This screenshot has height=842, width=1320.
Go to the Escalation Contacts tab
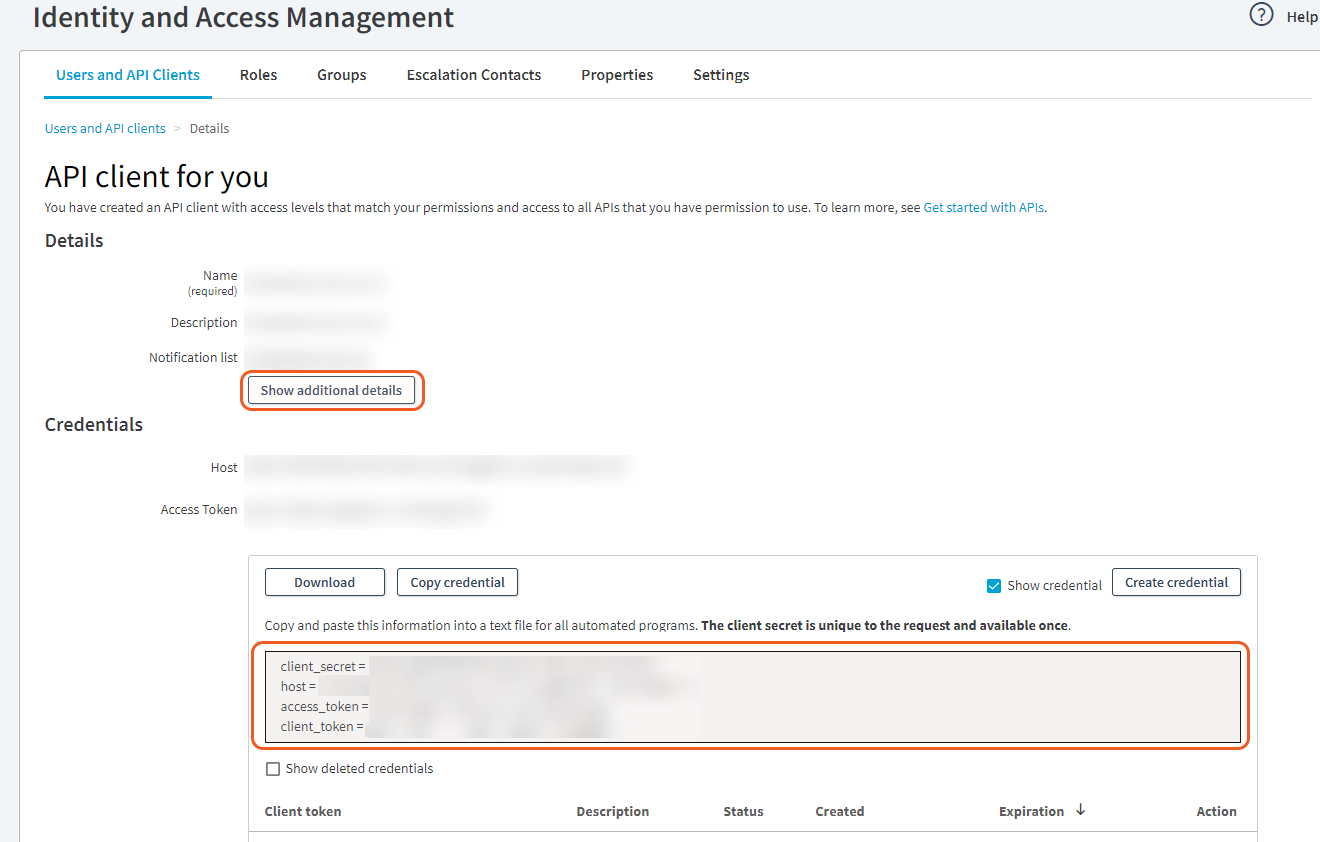(474, 75)
